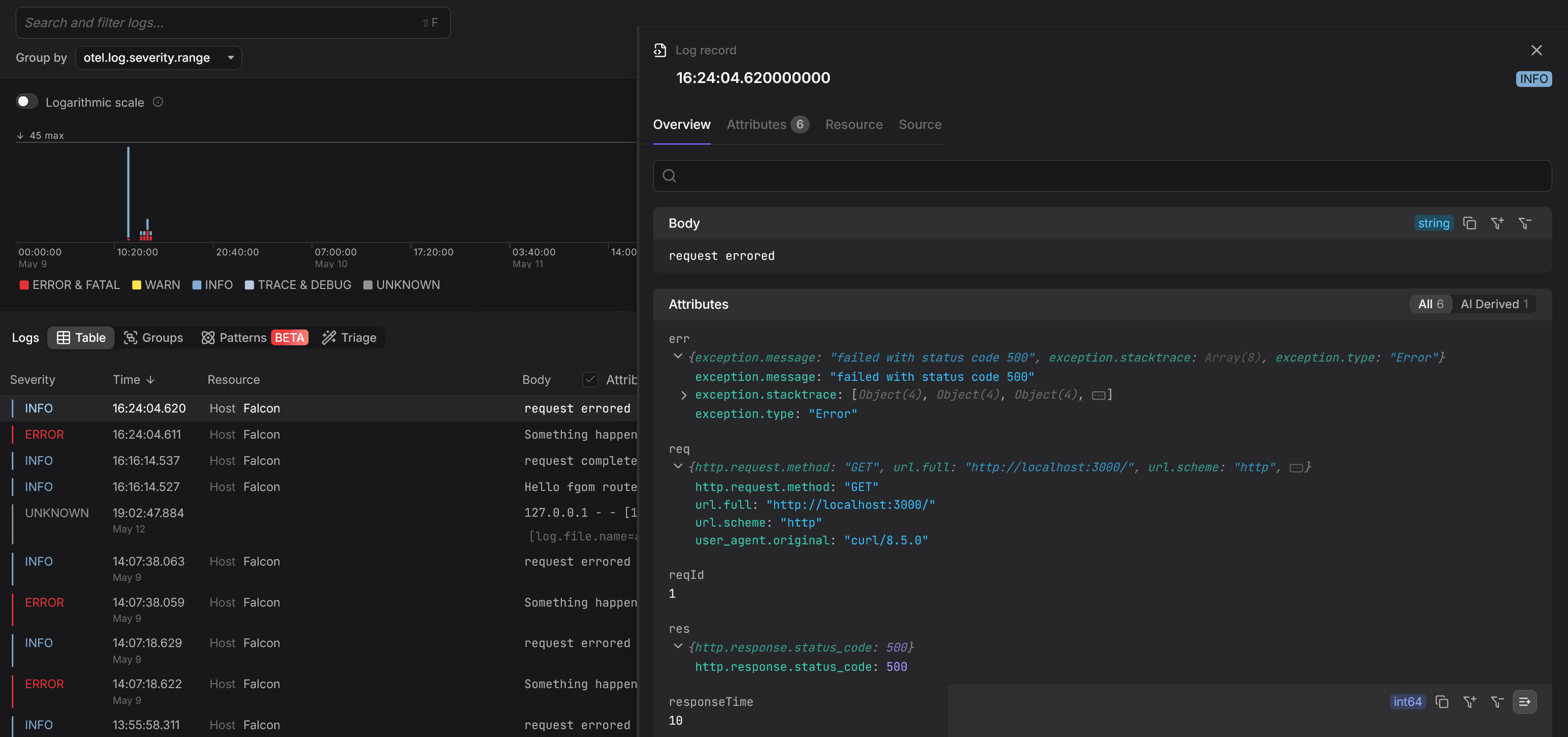Screen dimensions: 1568x737
Task: Switch attributes filter to AI Derived
Action: click(x=1494, y=304)
